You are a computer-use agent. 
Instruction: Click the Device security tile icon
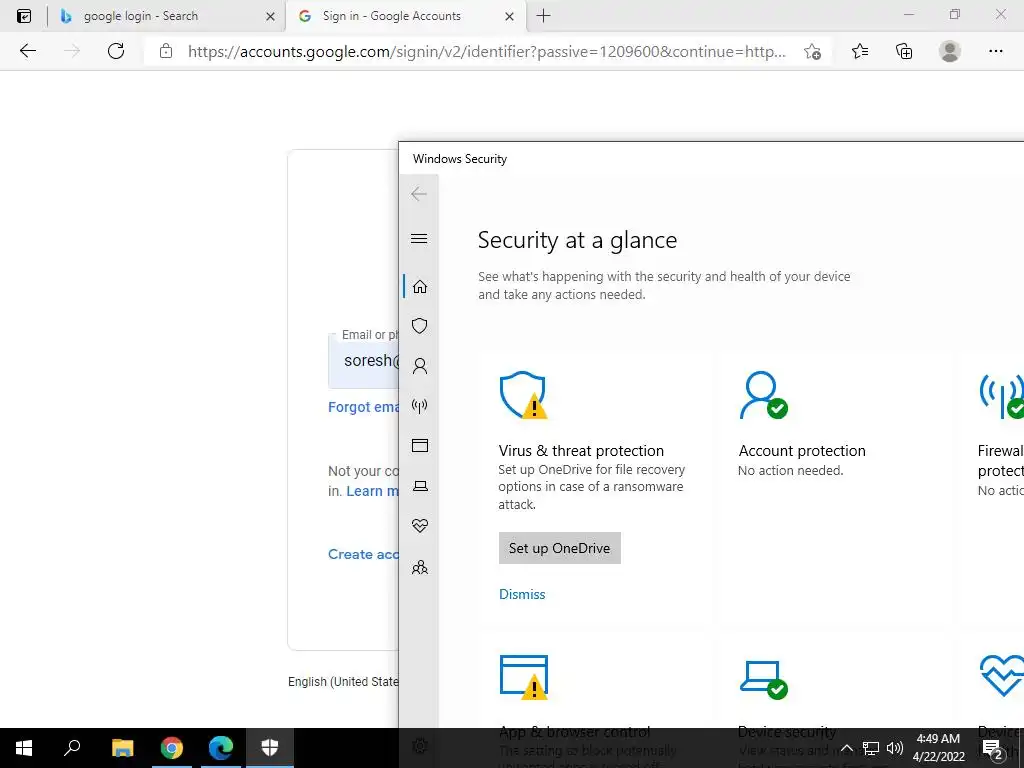point(763,679)
